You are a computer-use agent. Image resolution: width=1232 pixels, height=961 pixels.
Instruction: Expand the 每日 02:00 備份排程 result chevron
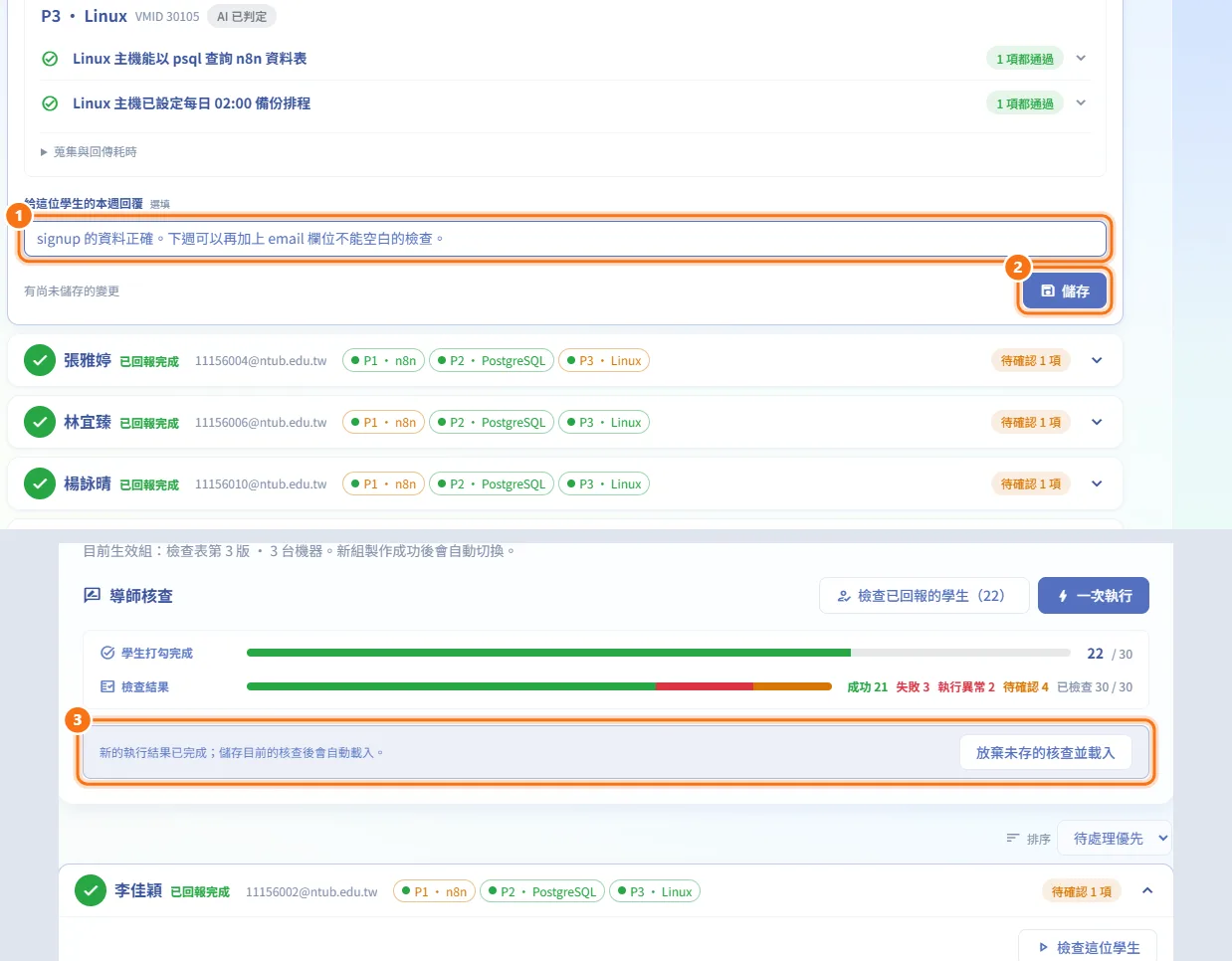(1081, 102)
